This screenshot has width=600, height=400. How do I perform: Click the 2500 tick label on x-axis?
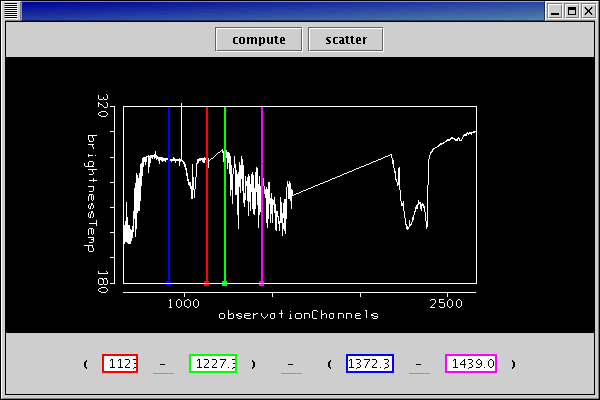(x=446, y=304)
